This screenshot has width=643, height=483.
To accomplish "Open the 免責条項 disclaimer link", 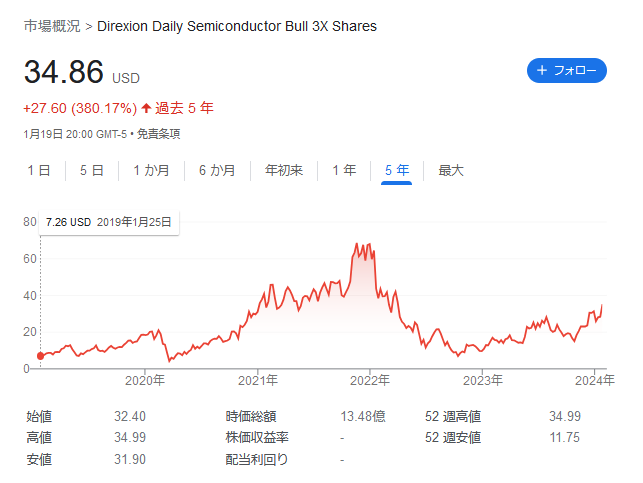I will click(x=158, y=134).
